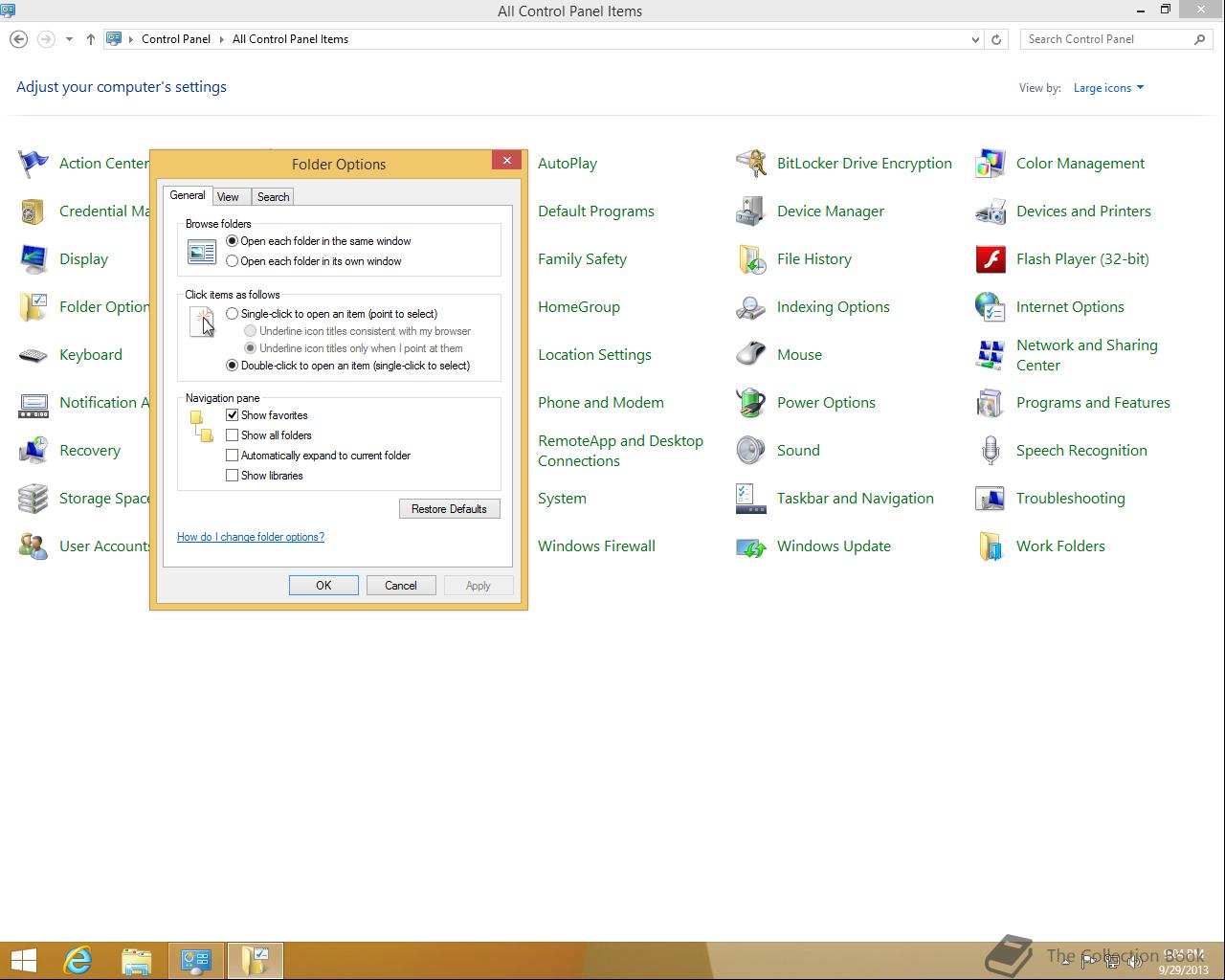The image size is (1225, 980).
Task: Click the Sound speaker icon
Action: pyautogui.click(x=750, y=451)
